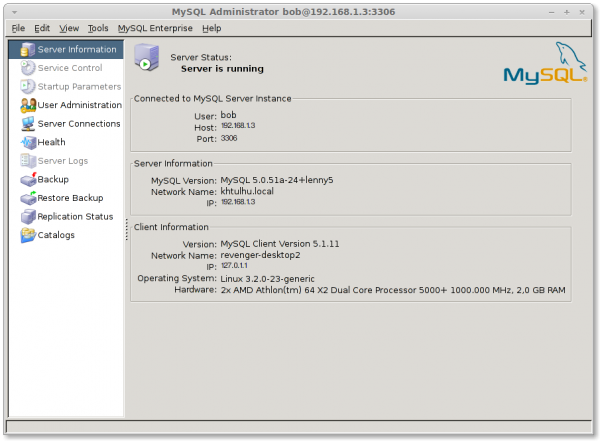The image size is (600, 441).
Task: Select the Startup Parameters label
Action: (79, 87)
